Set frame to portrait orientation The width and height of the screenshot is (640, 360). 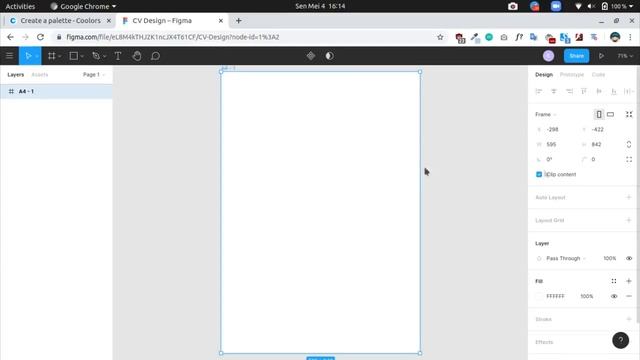click(x=599, y=114)
